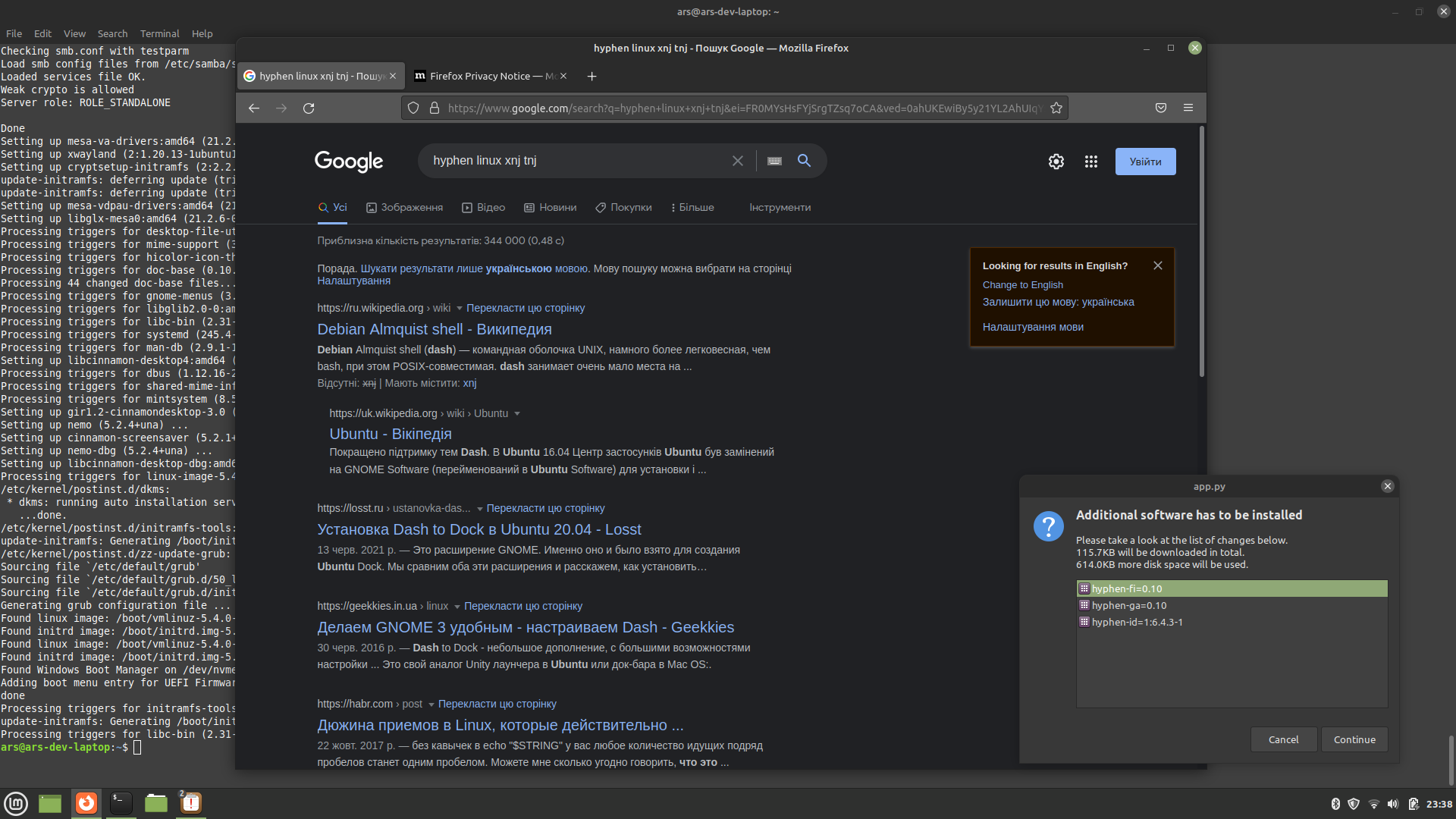Close the app.py dialog
The width and height of the screenshot is (1456, 819).
(x=1388, y=487)
